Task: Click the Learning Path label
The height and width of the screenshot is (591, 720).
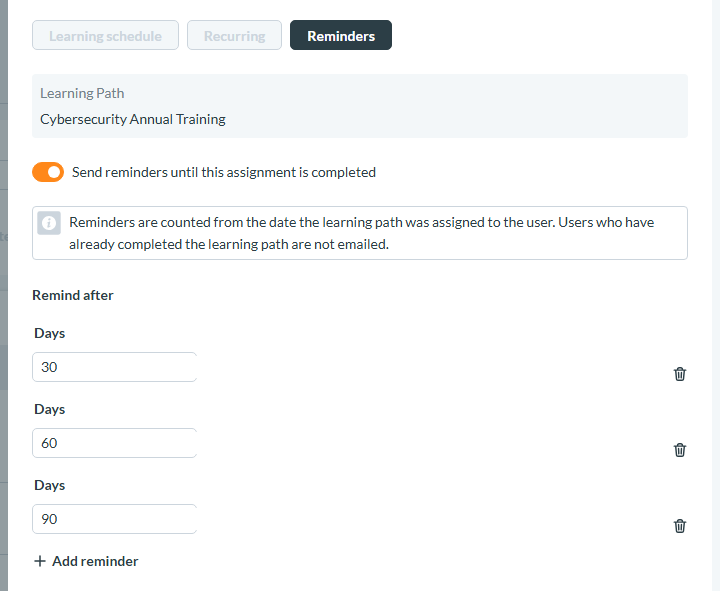Action: (x=82, y=93)
